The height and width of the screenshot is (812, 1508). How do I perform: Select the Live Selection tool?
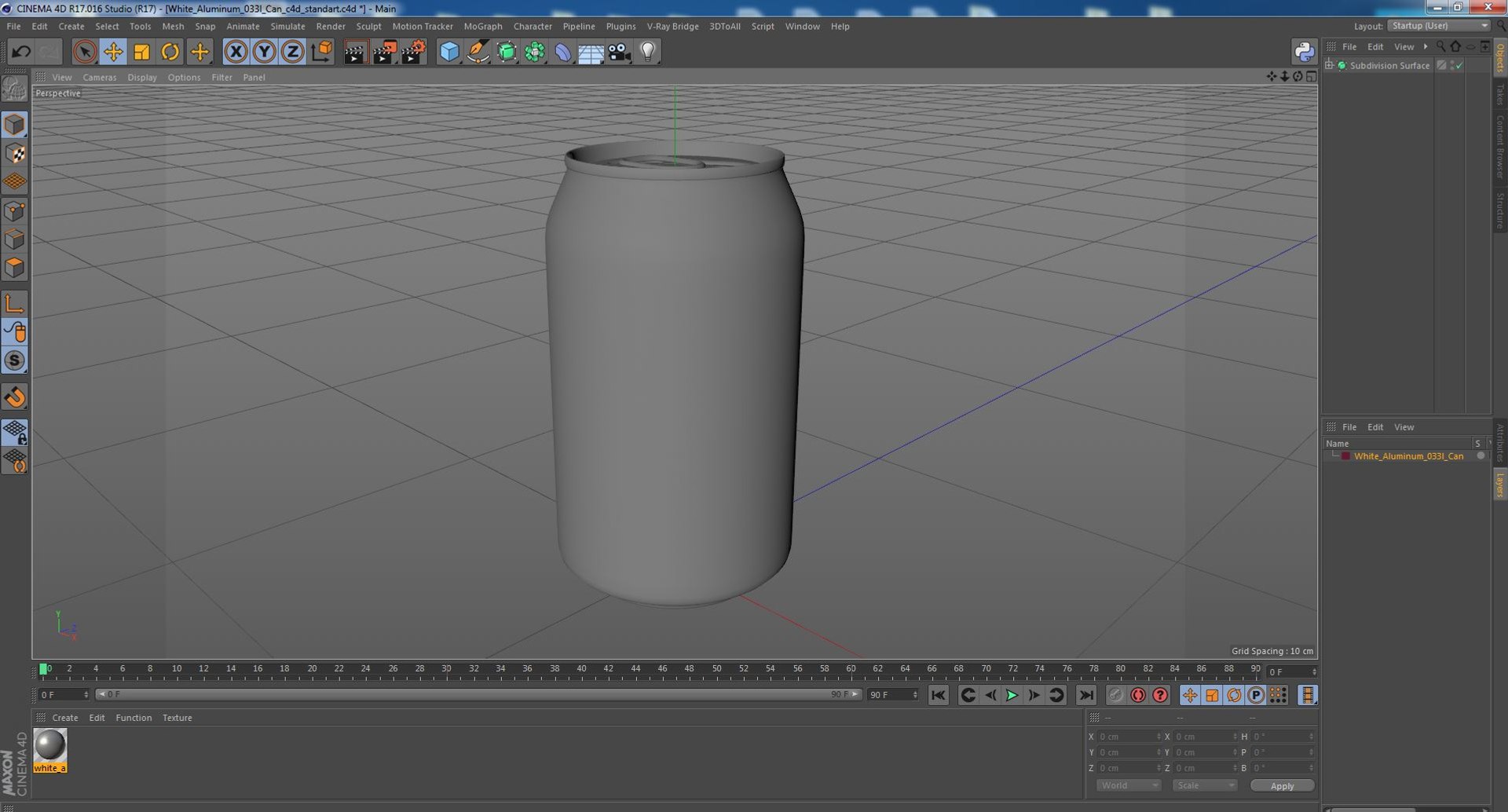pyautogui.click(x=85, y=52)
